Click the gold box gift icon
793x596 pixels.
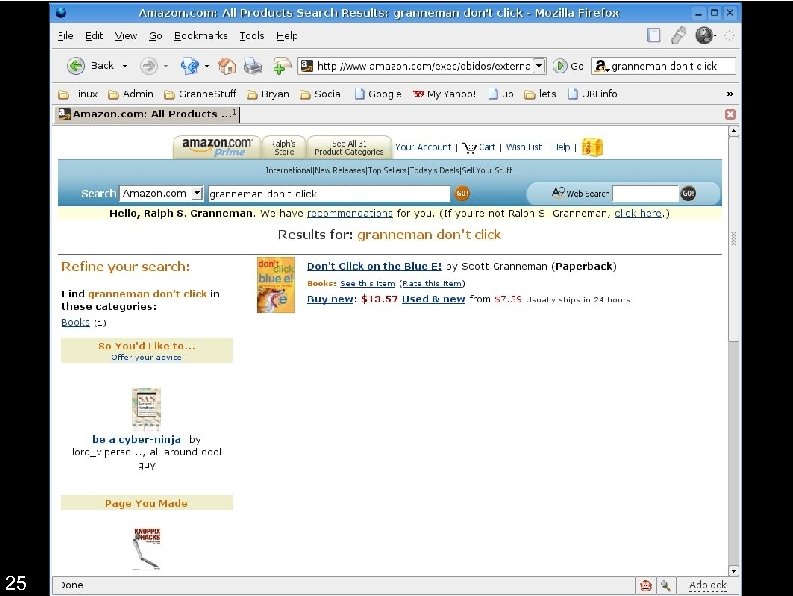592,147
